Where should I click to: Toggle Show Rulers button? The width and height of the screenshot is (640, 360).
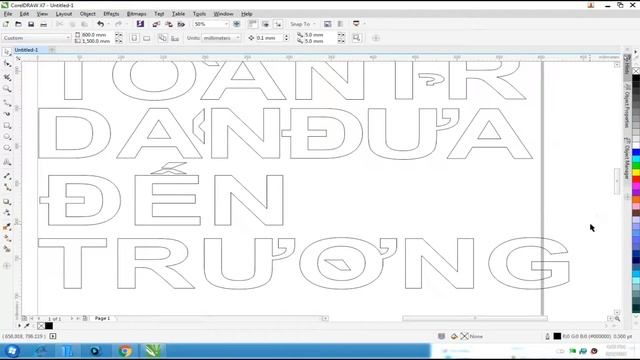tap(253, 24)
